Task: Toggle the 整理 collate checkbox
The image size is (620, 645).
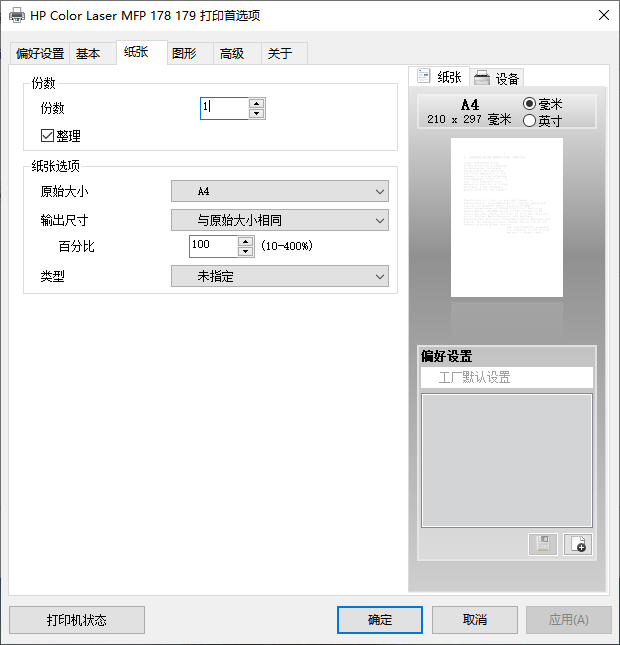Action: tap(47, 135)
